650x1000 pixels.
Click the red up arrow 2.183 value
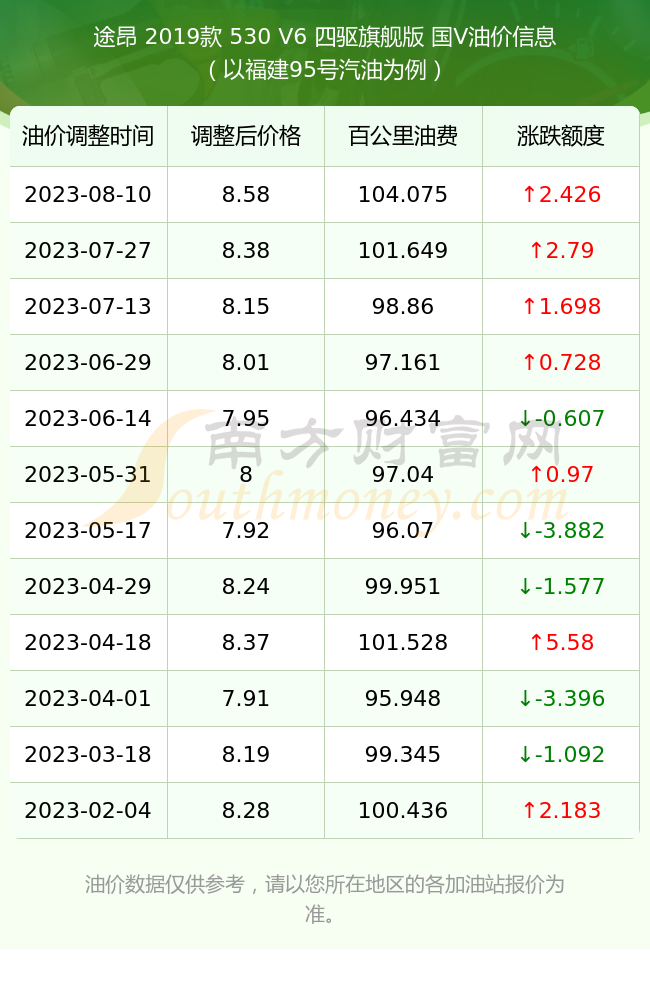point(561,811)
